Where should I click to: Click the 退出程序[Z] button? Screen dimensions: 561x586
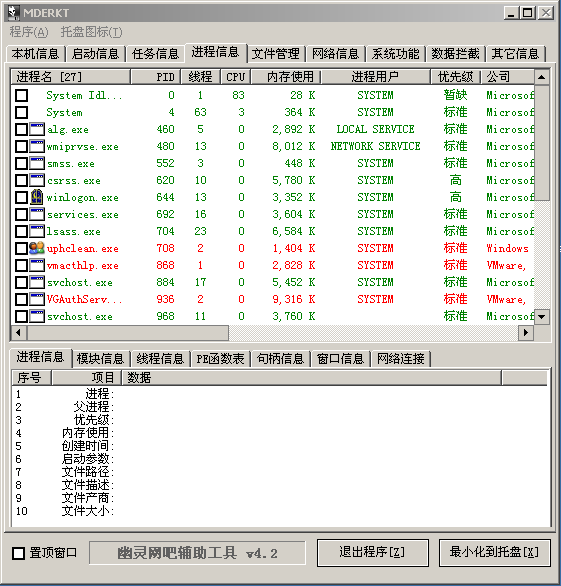[x=373, y=552]
